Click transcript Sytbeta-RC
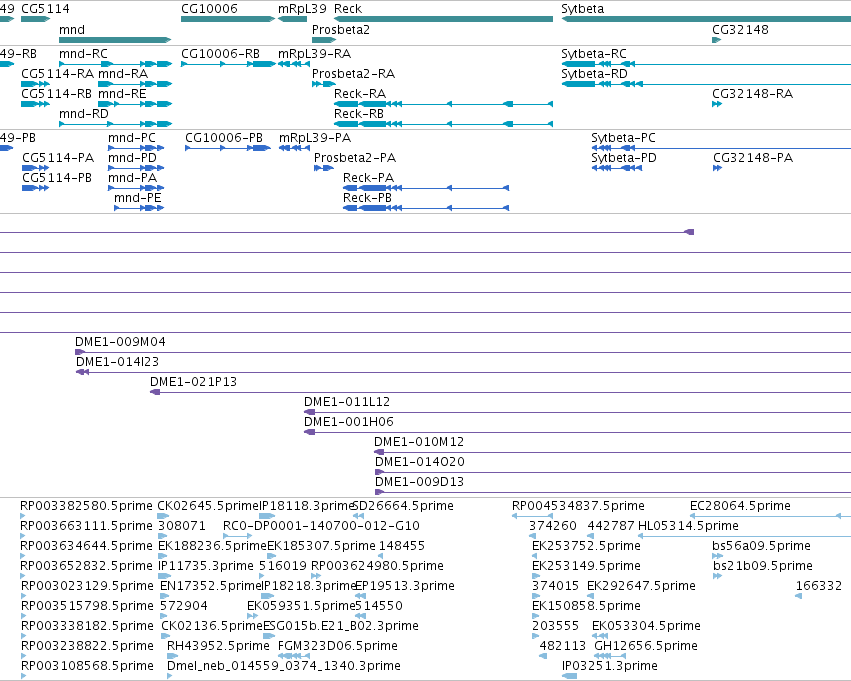The height and width of the screenshot is (681, 851). pos(594,54)
